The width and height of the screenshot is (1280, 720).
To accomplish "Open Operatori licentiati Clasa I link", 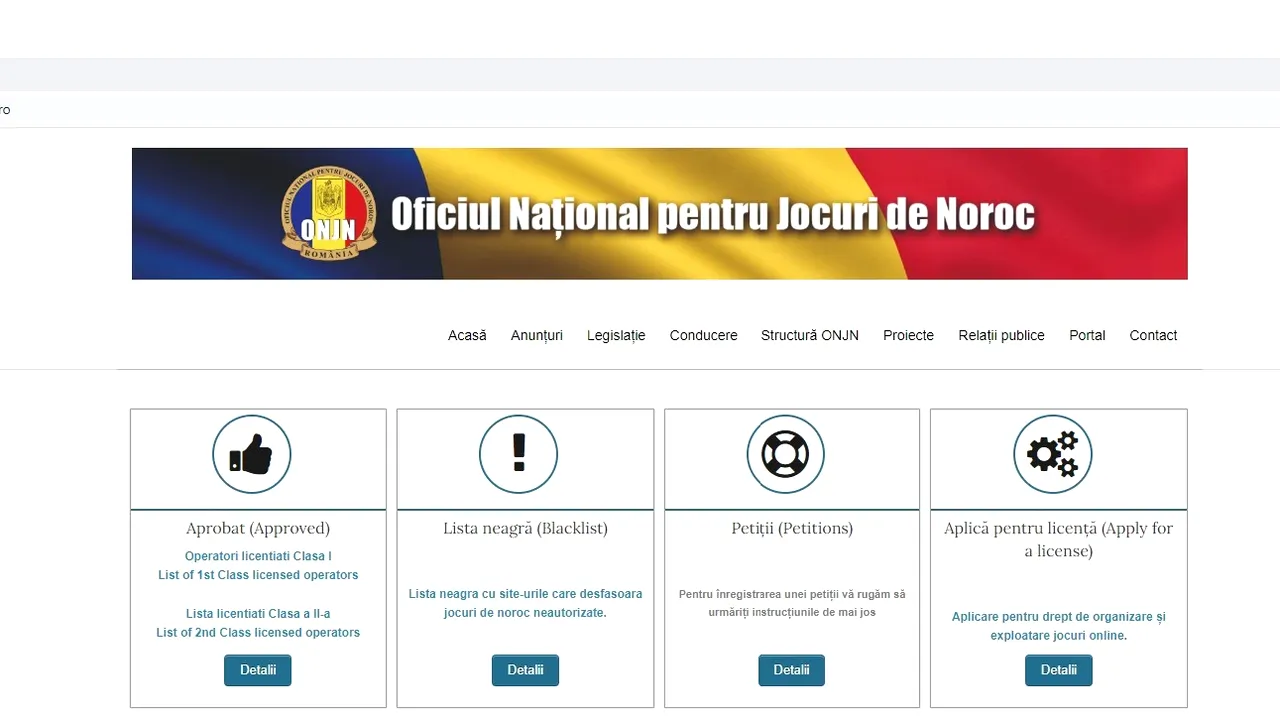I will pyautogui.click(x=258, y=556).
